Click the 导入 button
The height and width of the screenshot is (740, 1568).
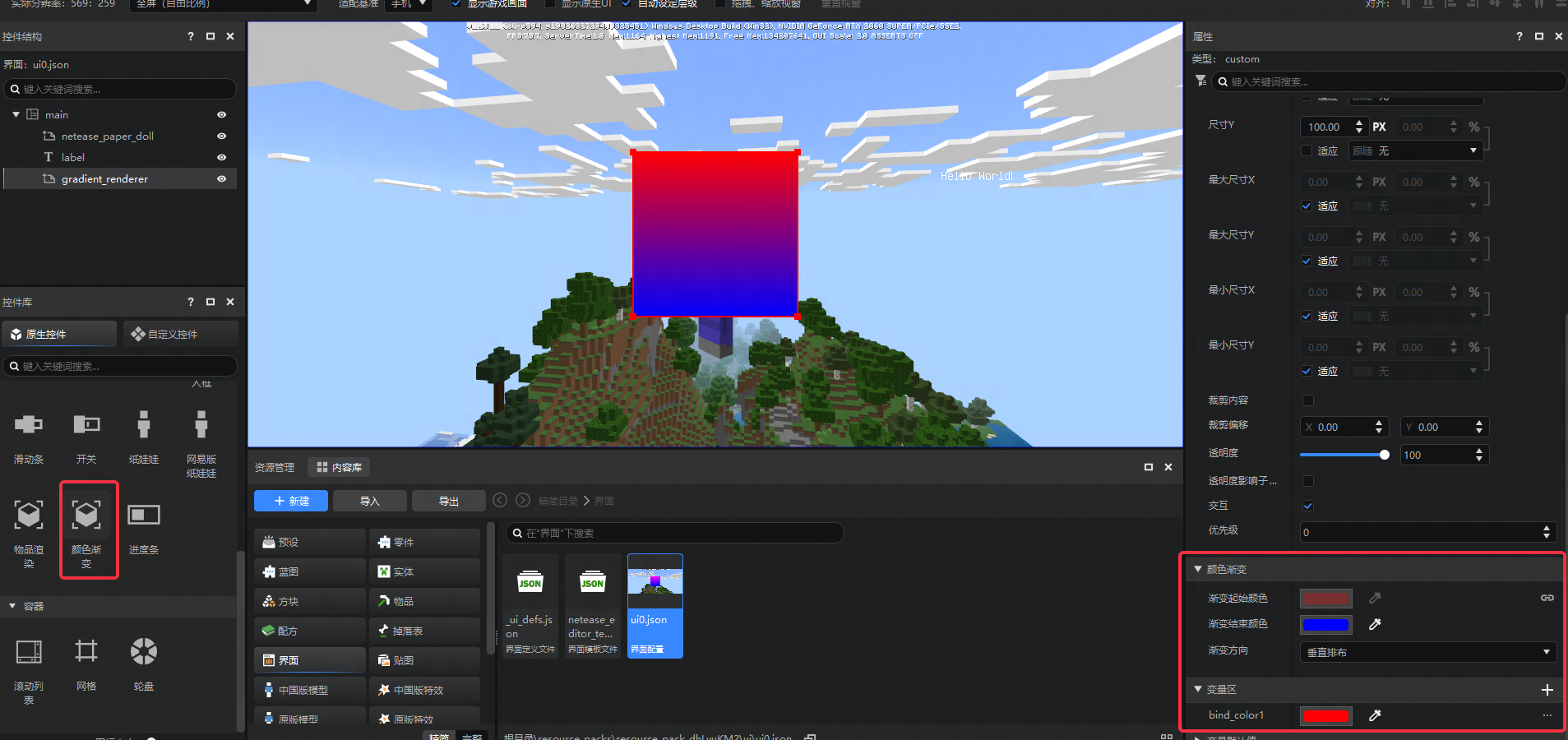tap(370, 501)
